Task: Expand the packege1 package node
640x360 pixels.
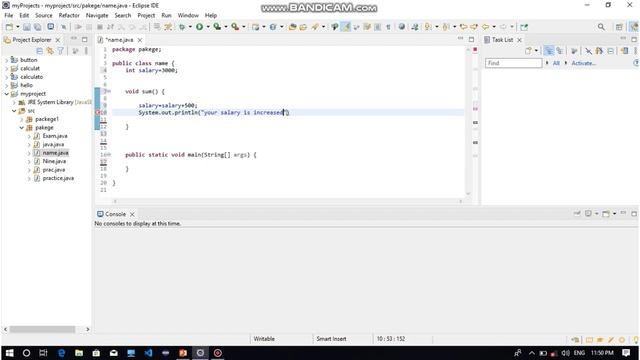Action: (22, 119)
